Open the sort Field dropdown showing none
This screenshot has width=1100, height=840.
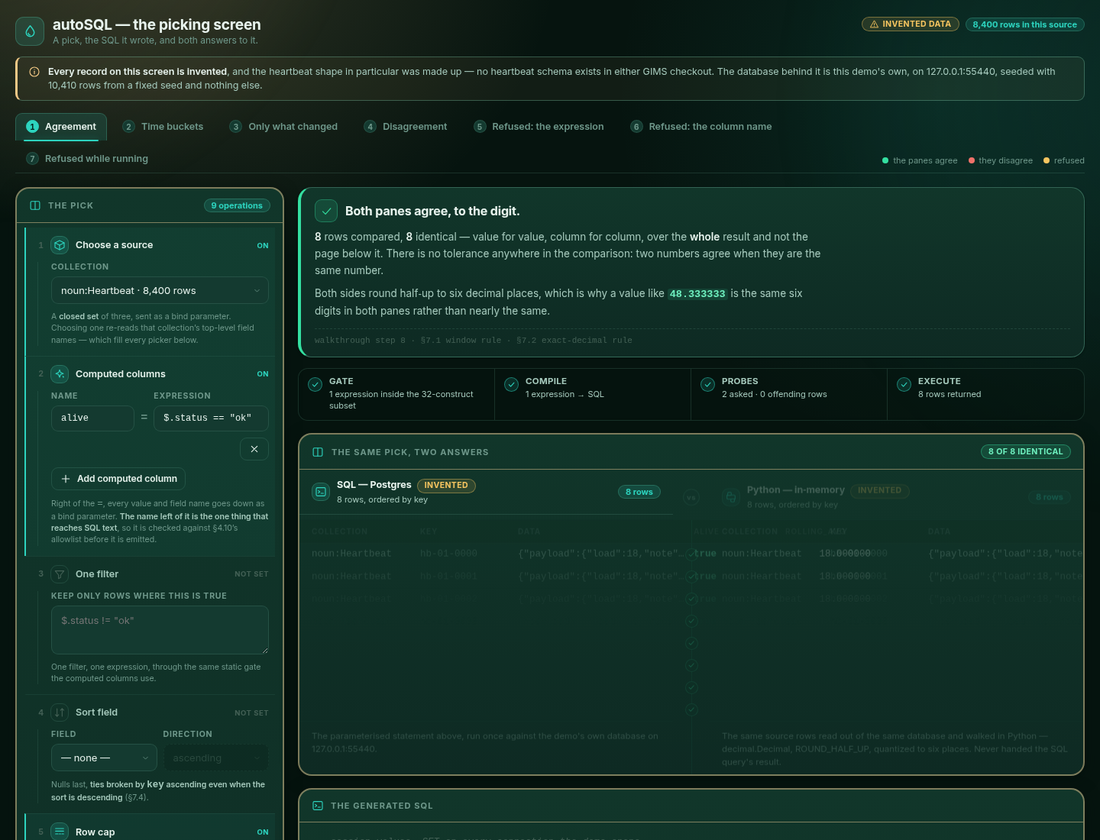pyautogui.click(x=104, y=758)
